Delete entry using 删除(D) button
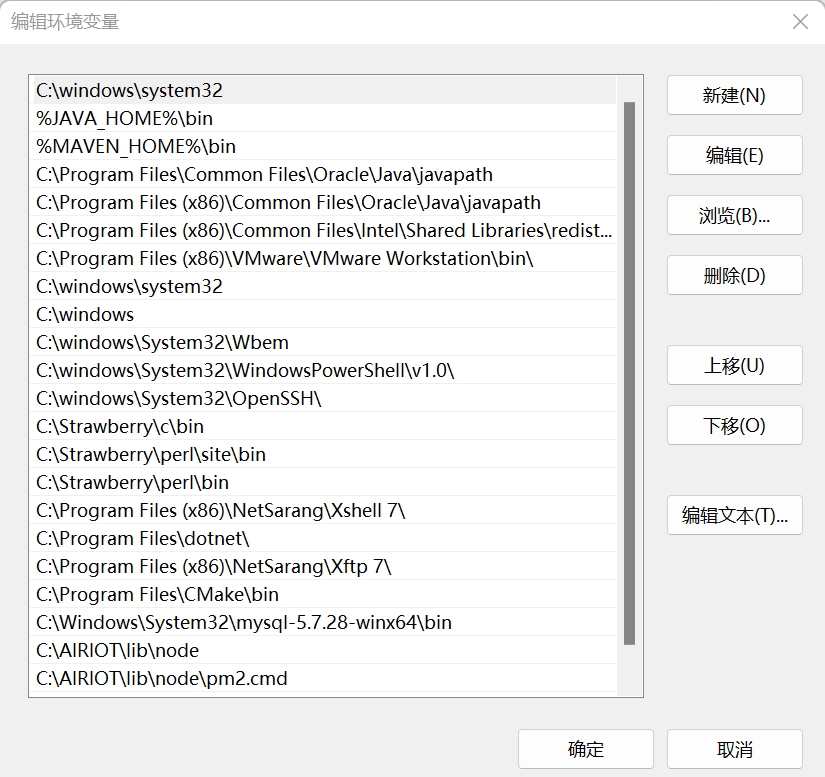This screenshot has height=777, width=825. pyautogui.click(x=734, y=275)
